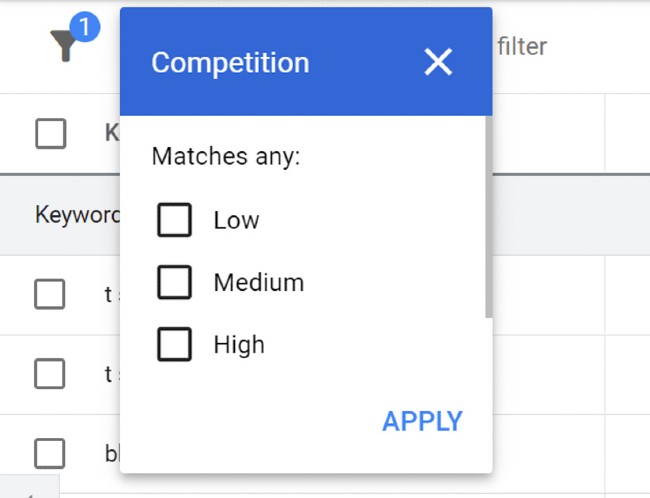The image size is (650, 498).
Task: Click the High option label
Action: [x=239, y=345]
